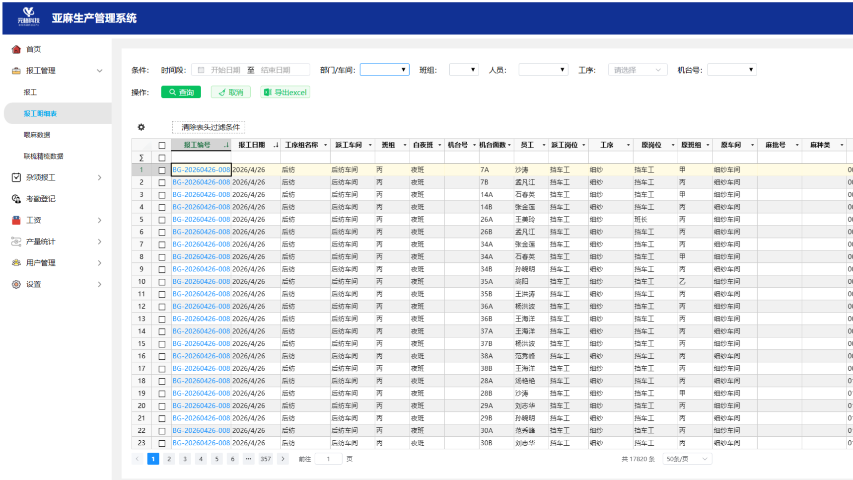This screenshot has width=853, height=480.
Task: Click the 导出excel button
Action: [x=285, y=92]
